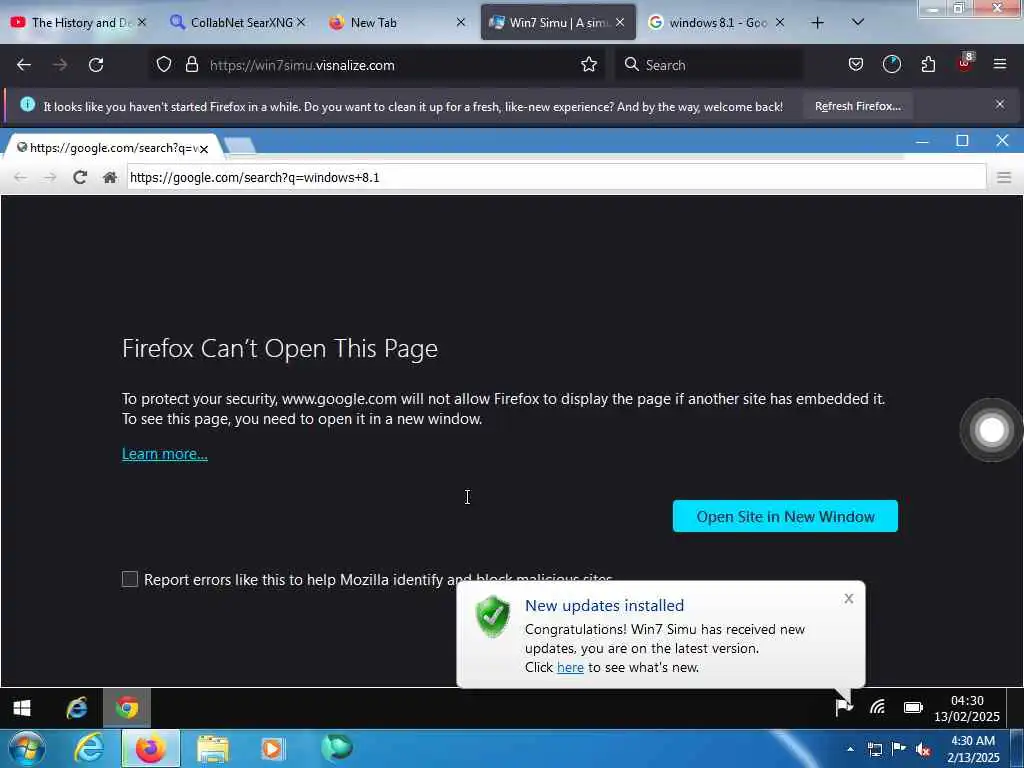Check Report errors to Mozilla checkbox

[x=130, y=579]
